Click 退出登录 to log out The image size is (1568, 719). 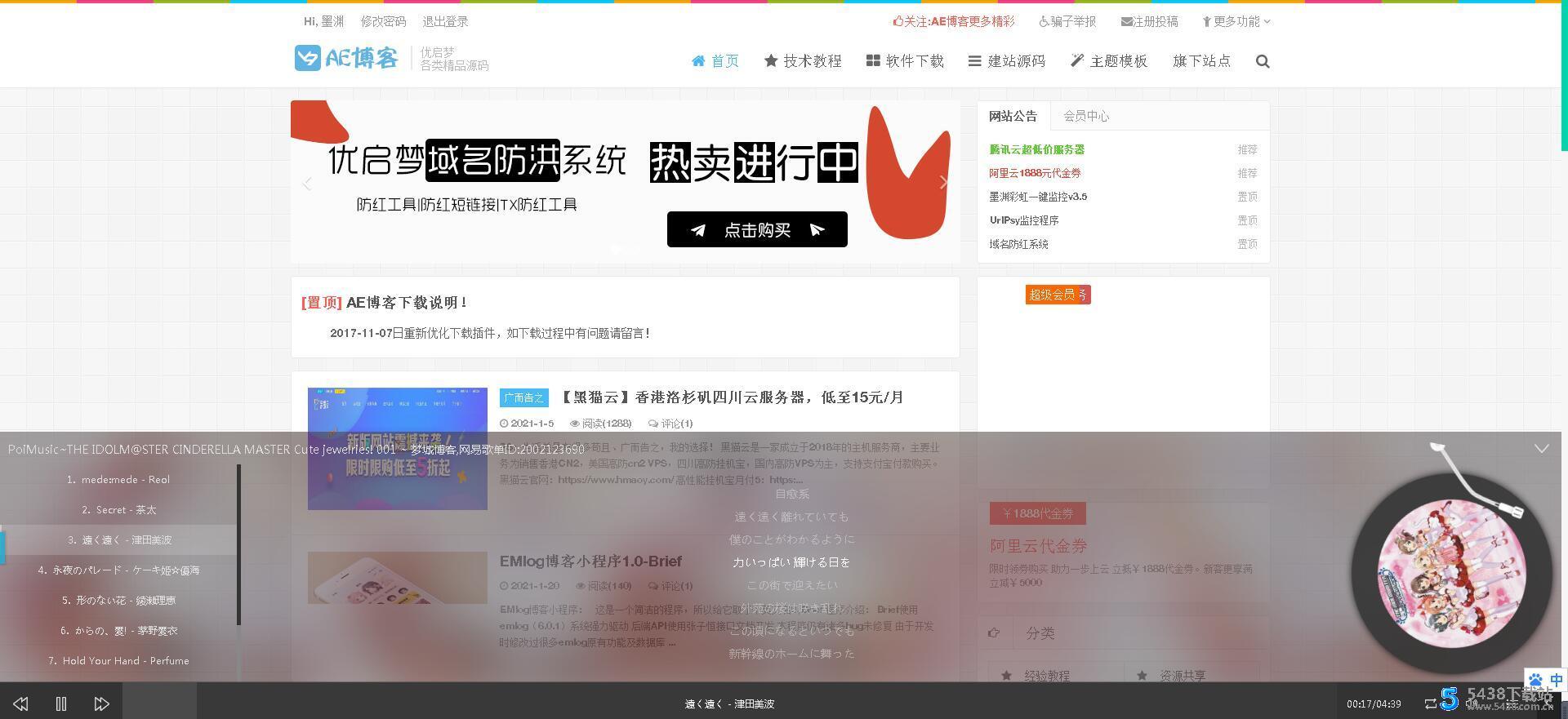tap(445, 22)
